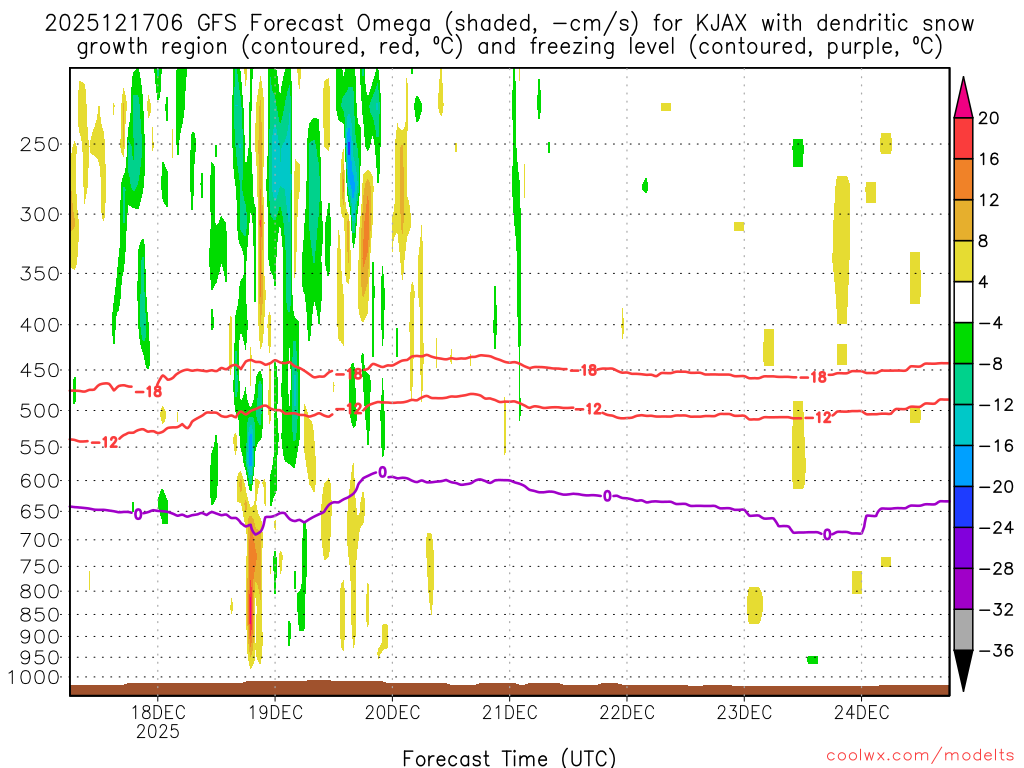Click the green legend band between -4 and -8
This screenshot has height=768, width=1024.
pos(963,343)
